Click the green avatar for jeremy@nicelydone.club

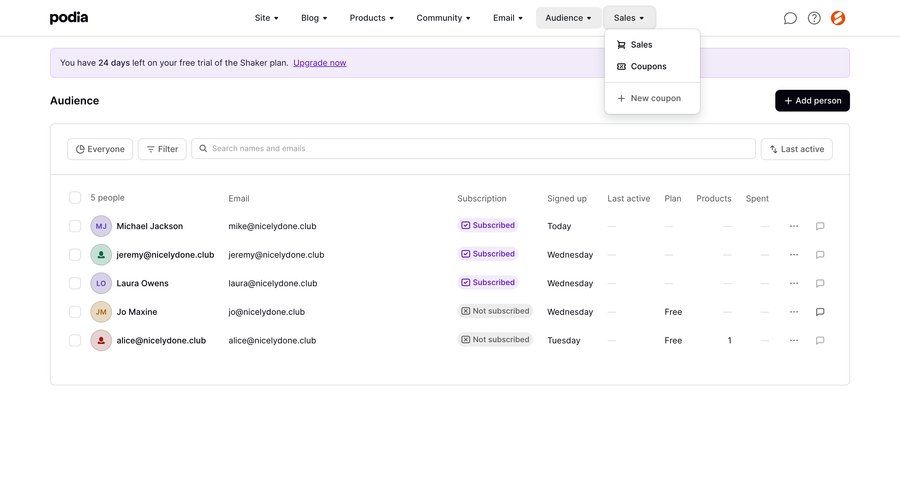(101, 254)
